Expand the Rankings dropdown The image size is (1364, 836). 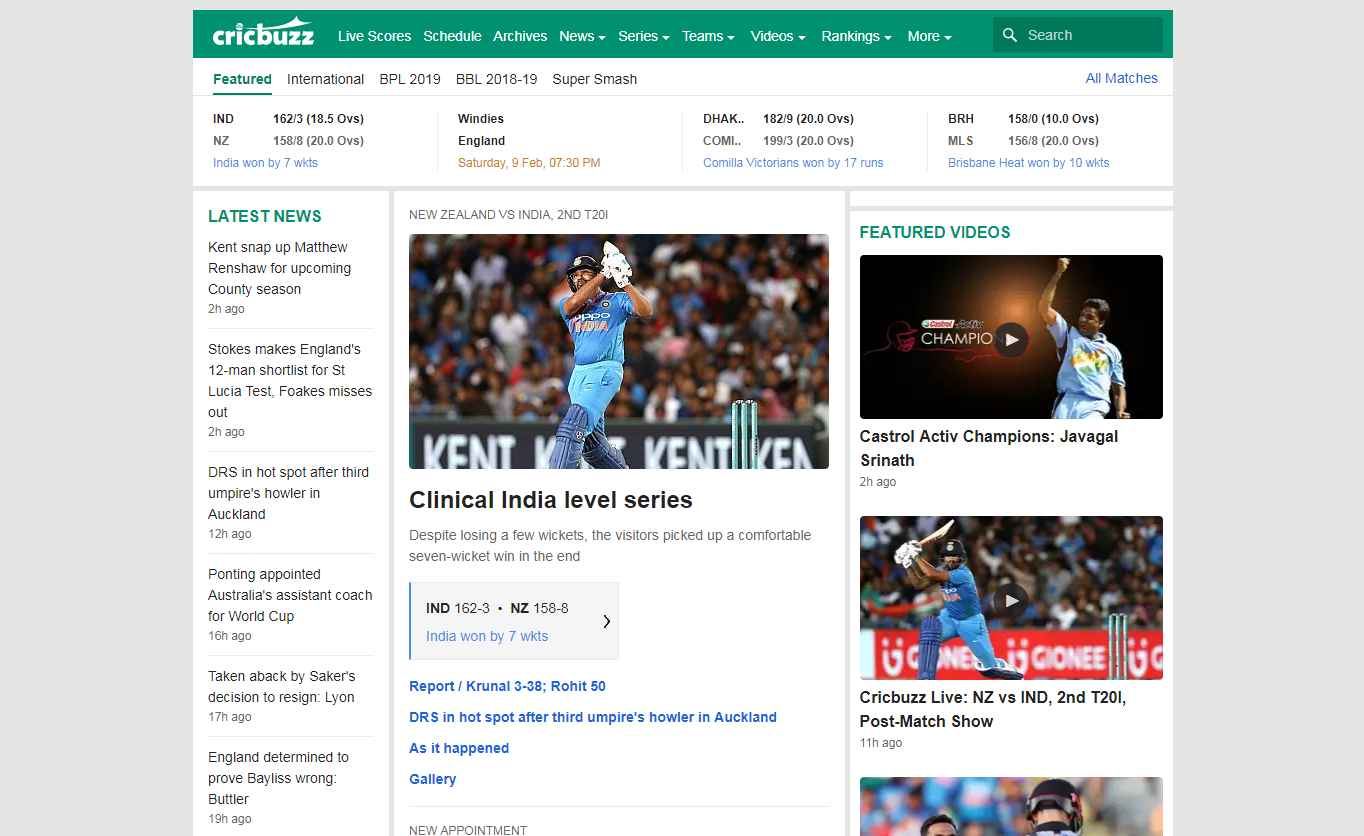[856, 36]
